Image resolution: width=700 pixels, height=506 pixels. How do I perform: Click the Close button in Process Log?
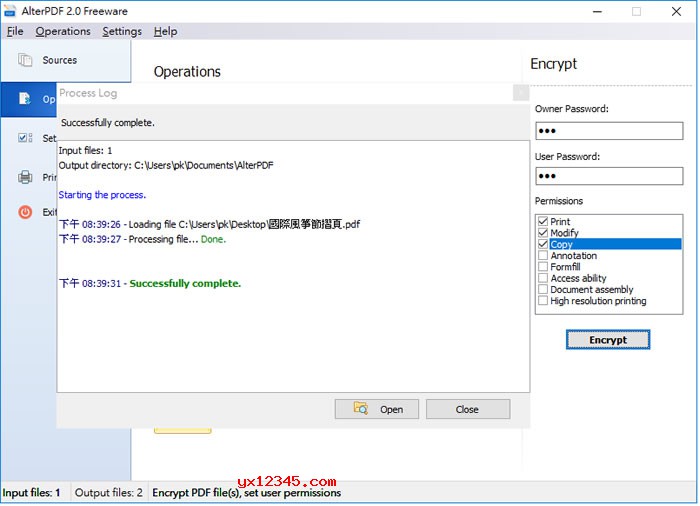click(x=468, y=409)
